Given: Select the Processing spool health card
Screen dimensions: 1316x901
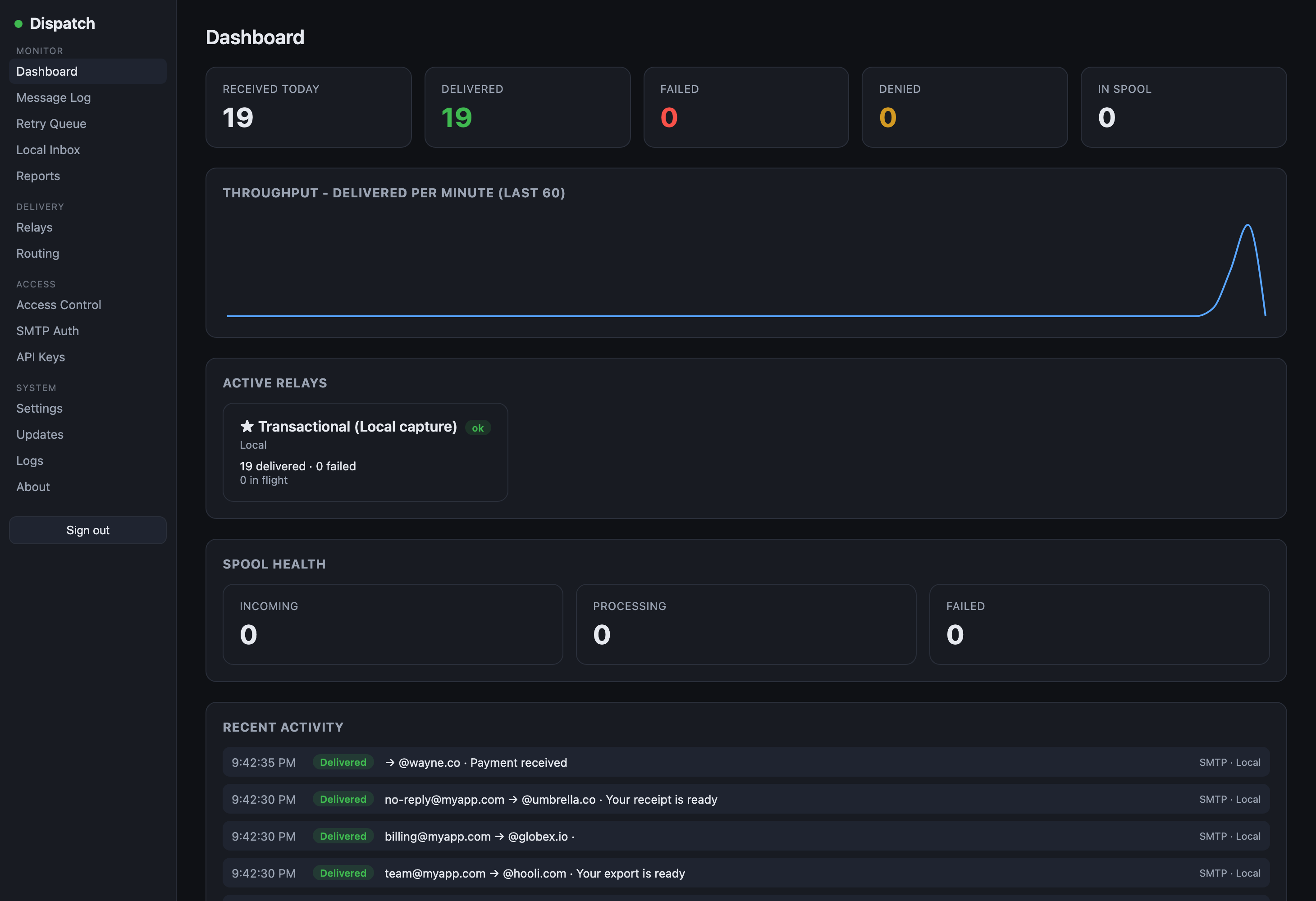Looking at the screenshot, I should pos(746,624).
